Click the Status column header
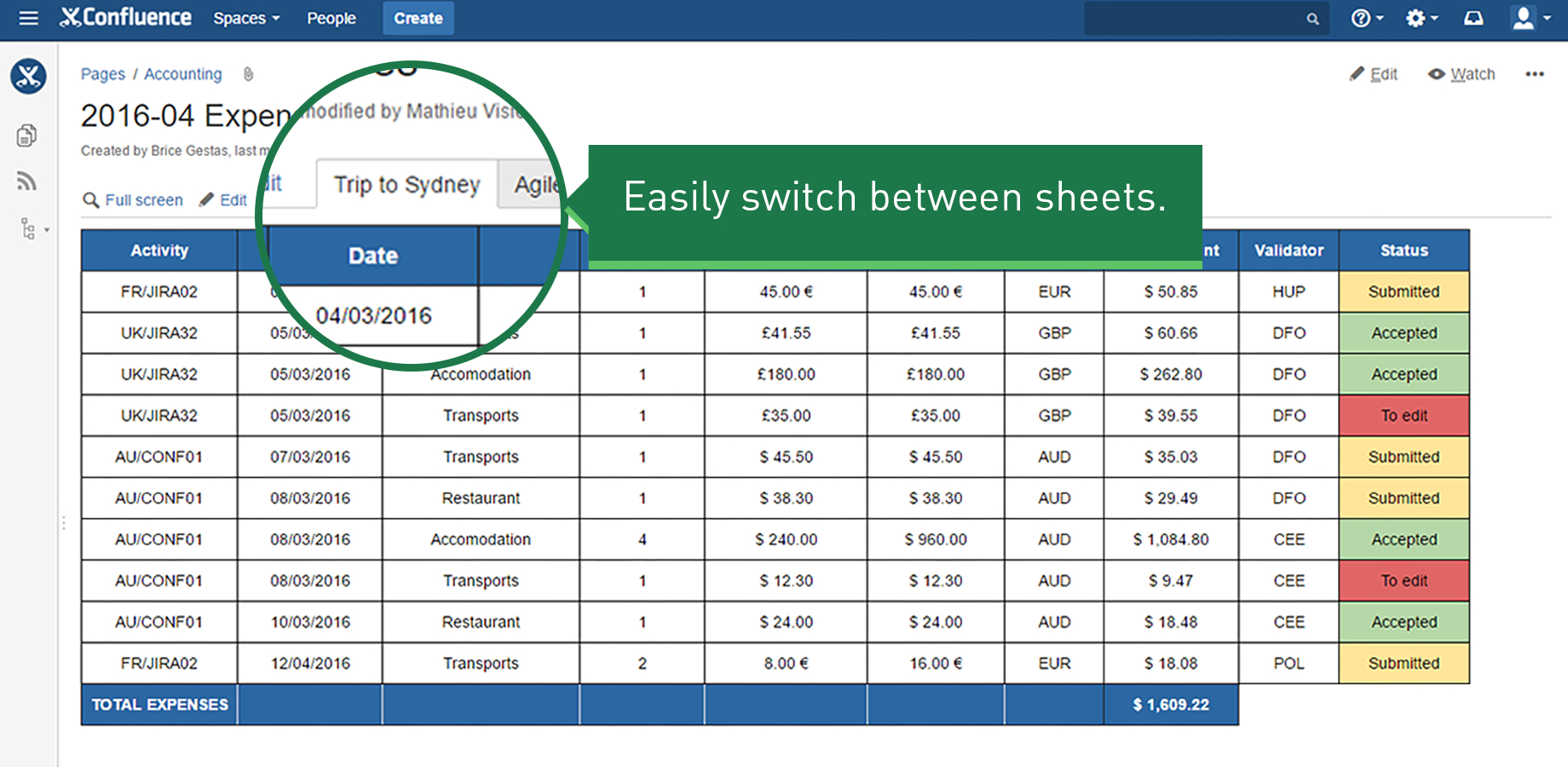 1404,251
